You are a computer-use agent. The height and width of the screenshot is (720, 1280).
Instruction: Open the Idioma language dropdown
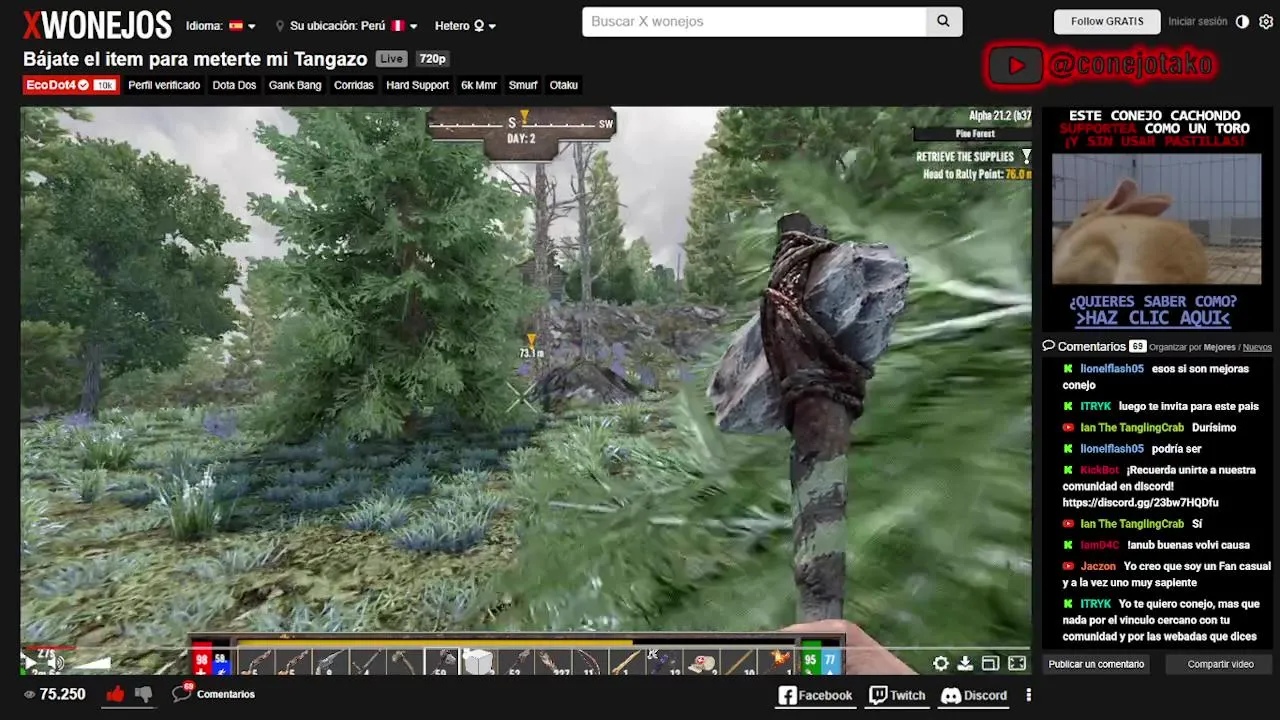(220, 26)
